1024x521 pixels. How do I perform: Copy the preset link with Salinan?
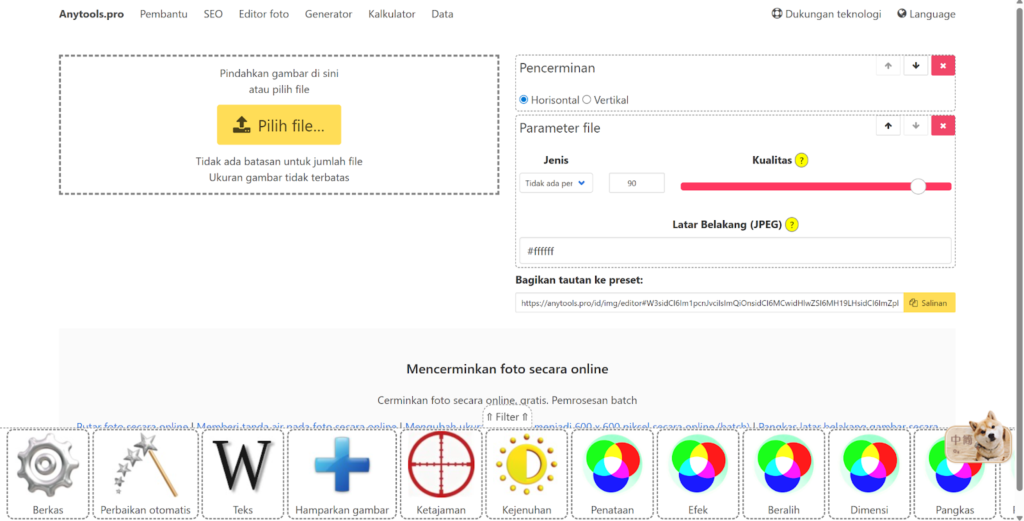(929, 302)
